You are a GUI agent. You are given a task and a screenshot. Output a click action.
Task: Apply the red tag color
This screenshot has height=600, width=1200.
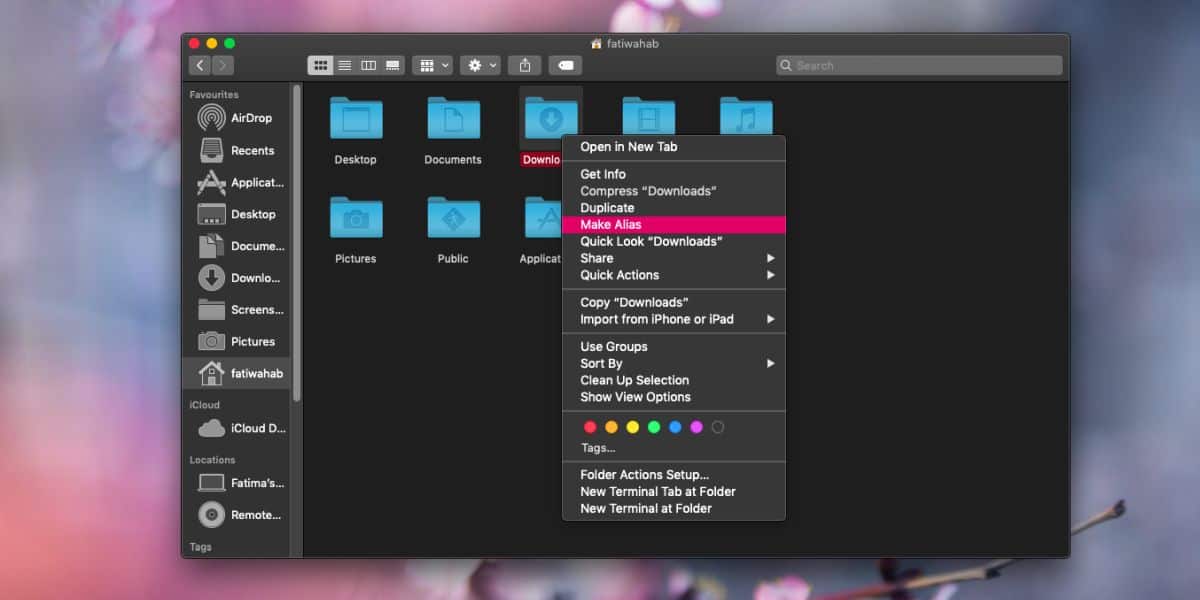coord(590,427)
